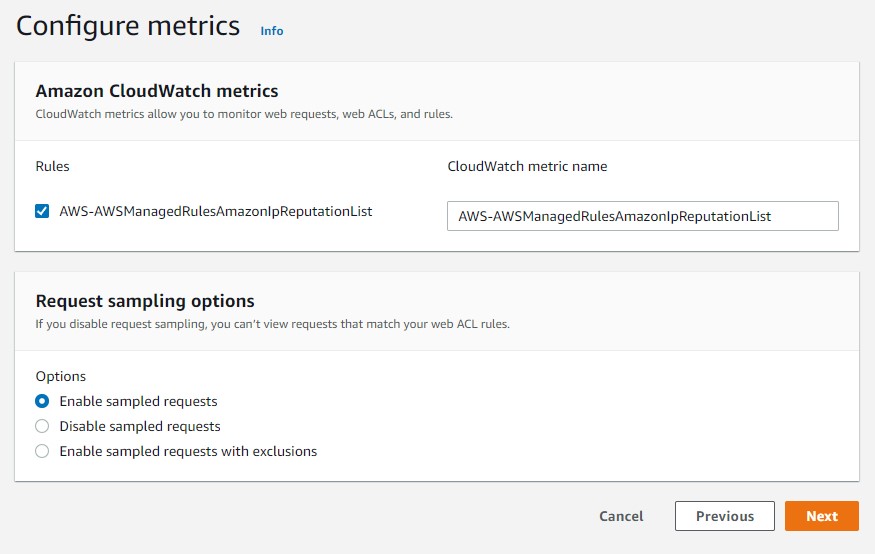Click the CloudWatch metric name label

click(x=527, y=166)
